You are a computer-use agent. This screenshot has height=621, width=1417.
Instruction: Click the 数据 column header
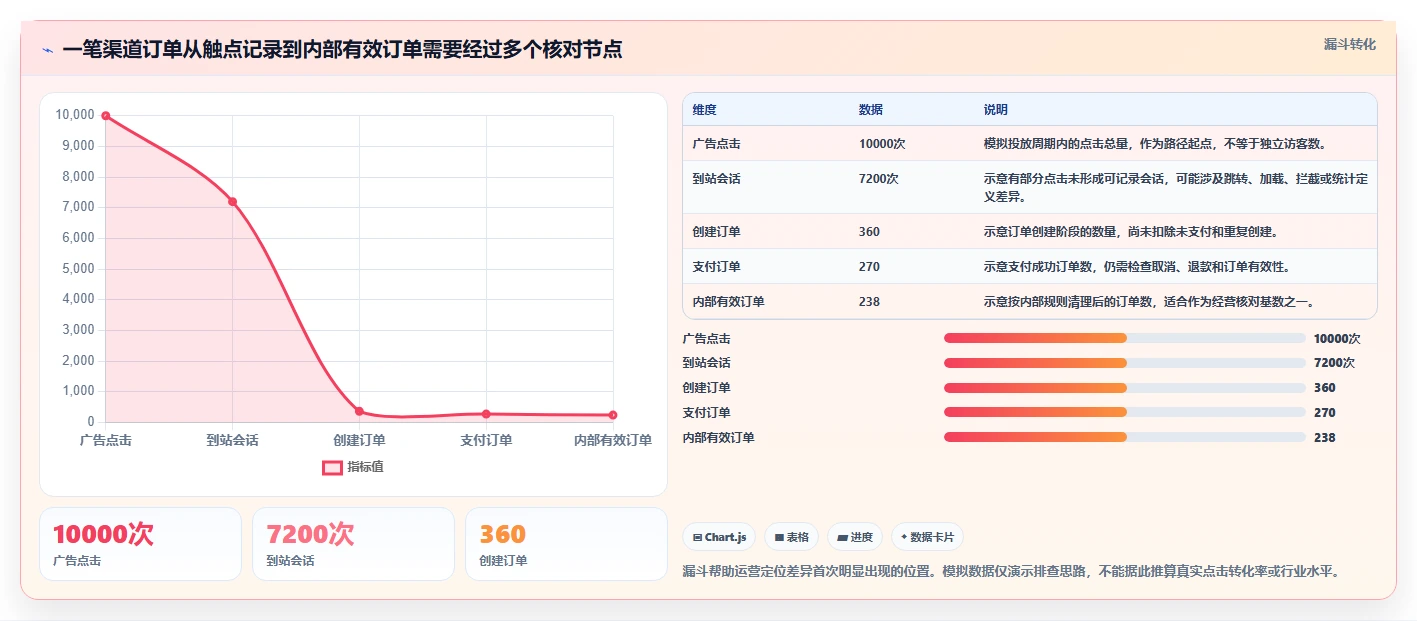tap(871, 110)
